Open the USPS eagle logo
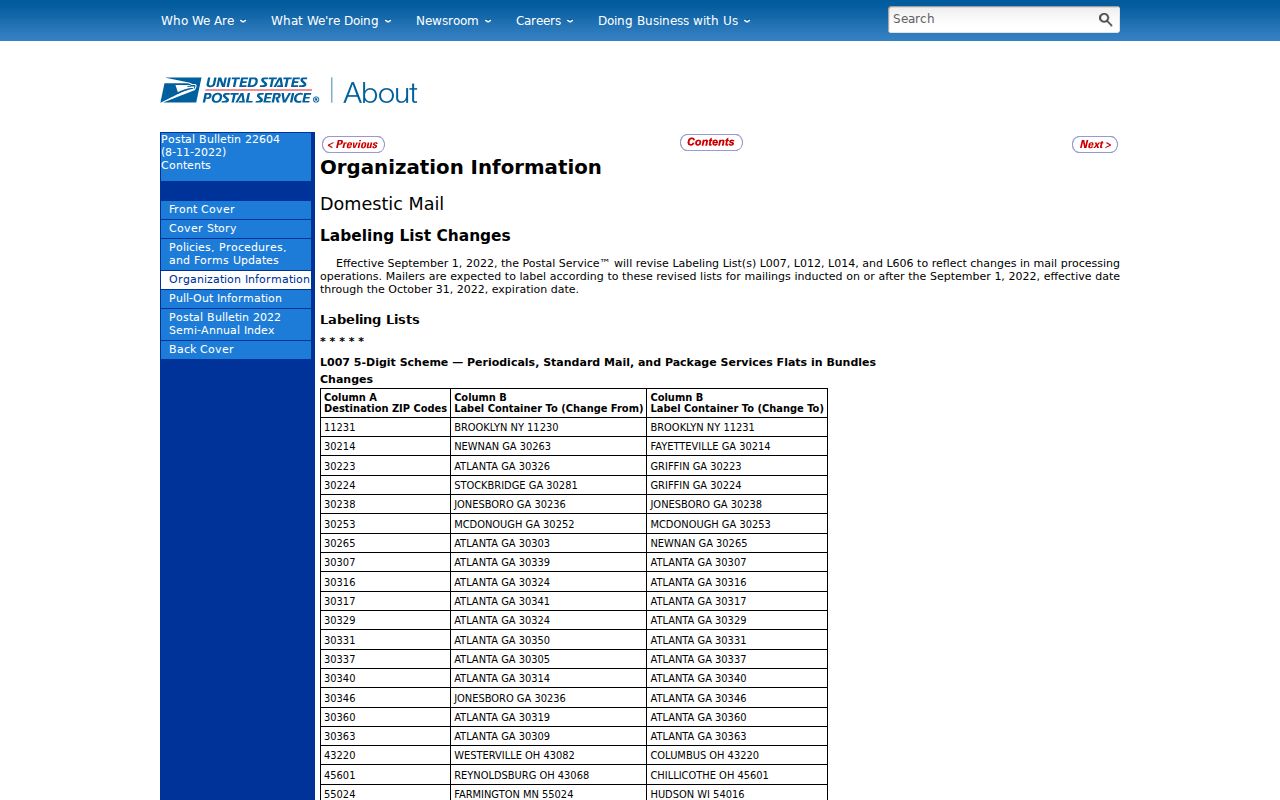 239,90
